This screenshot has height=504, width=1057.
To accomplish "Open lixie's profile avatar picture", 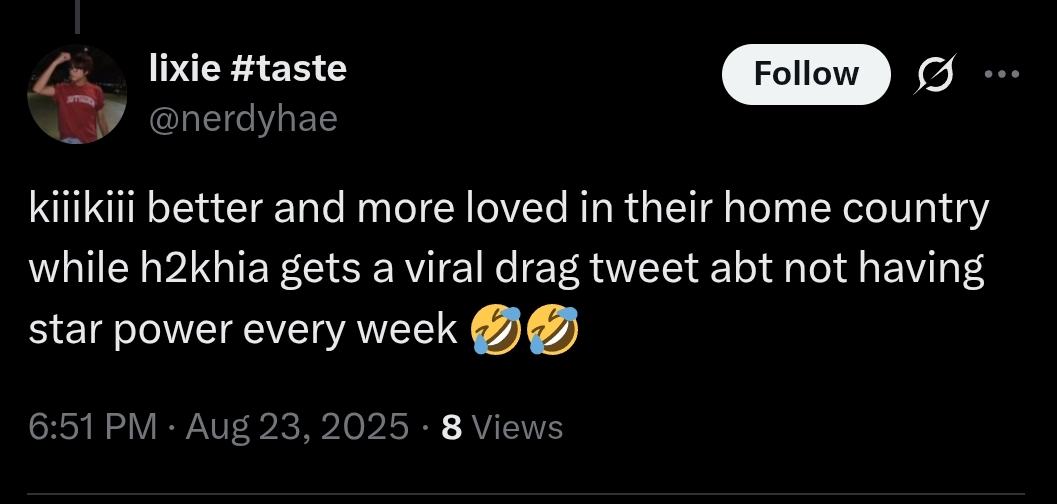I will (x=75, y=96).
